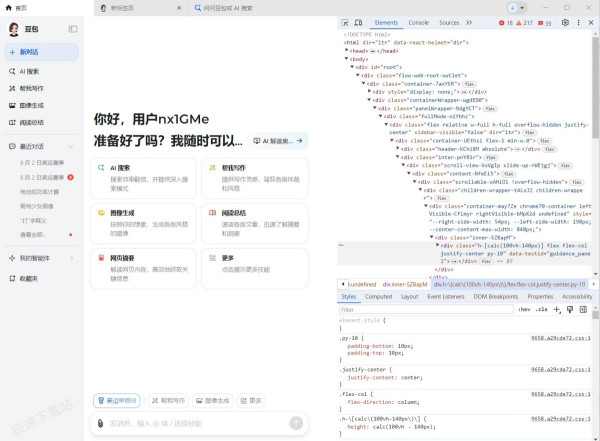Click the red error count icon

(502, 23)
